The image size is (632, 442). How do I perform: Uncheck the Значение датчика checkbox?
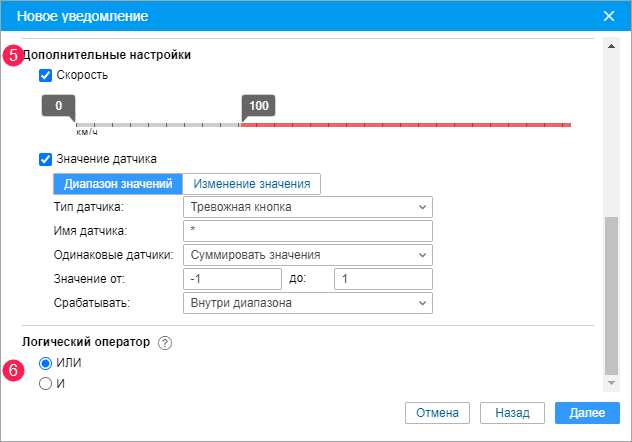coord(45,158)
